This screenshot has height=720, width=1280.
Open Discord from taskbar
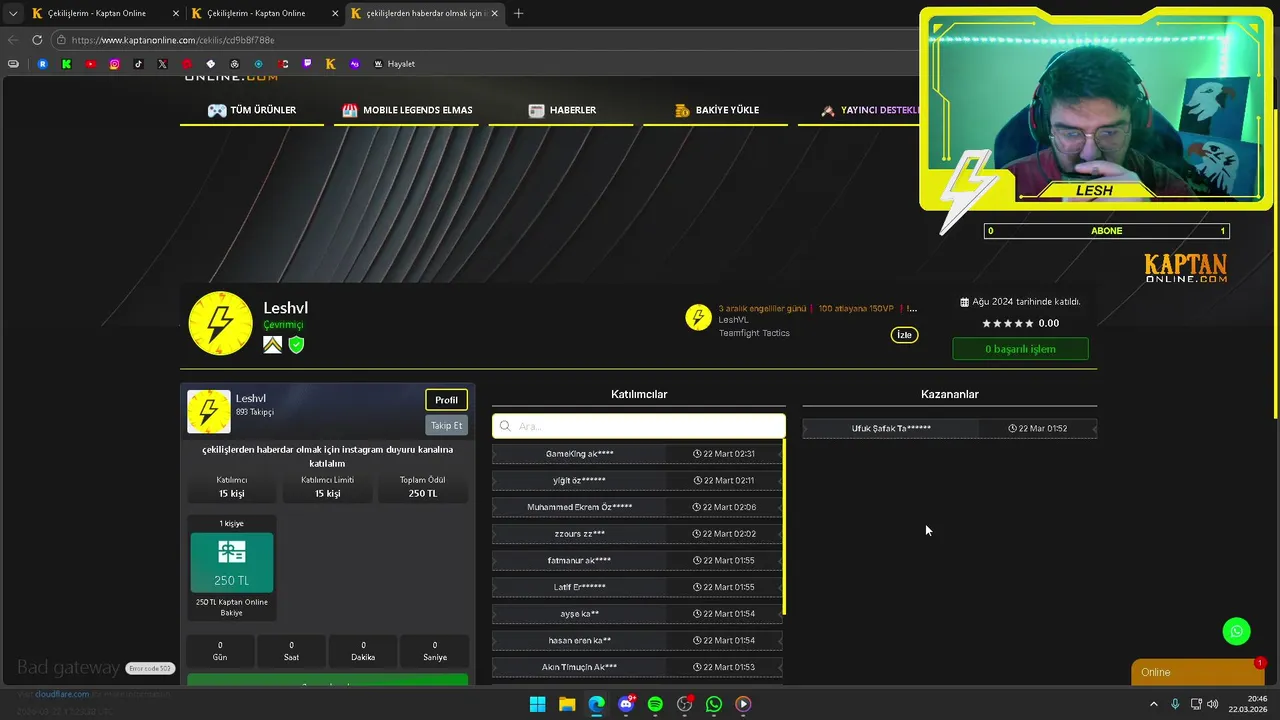pyautogui.click(x=626, y=704)
